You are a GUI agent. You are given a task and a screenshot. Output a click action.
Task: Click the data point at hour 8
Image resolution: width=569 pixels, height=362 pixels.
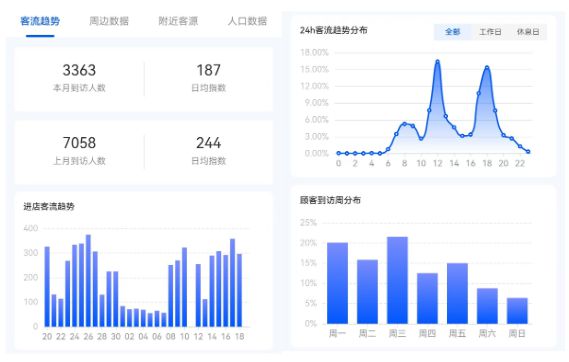pos(405,124)
